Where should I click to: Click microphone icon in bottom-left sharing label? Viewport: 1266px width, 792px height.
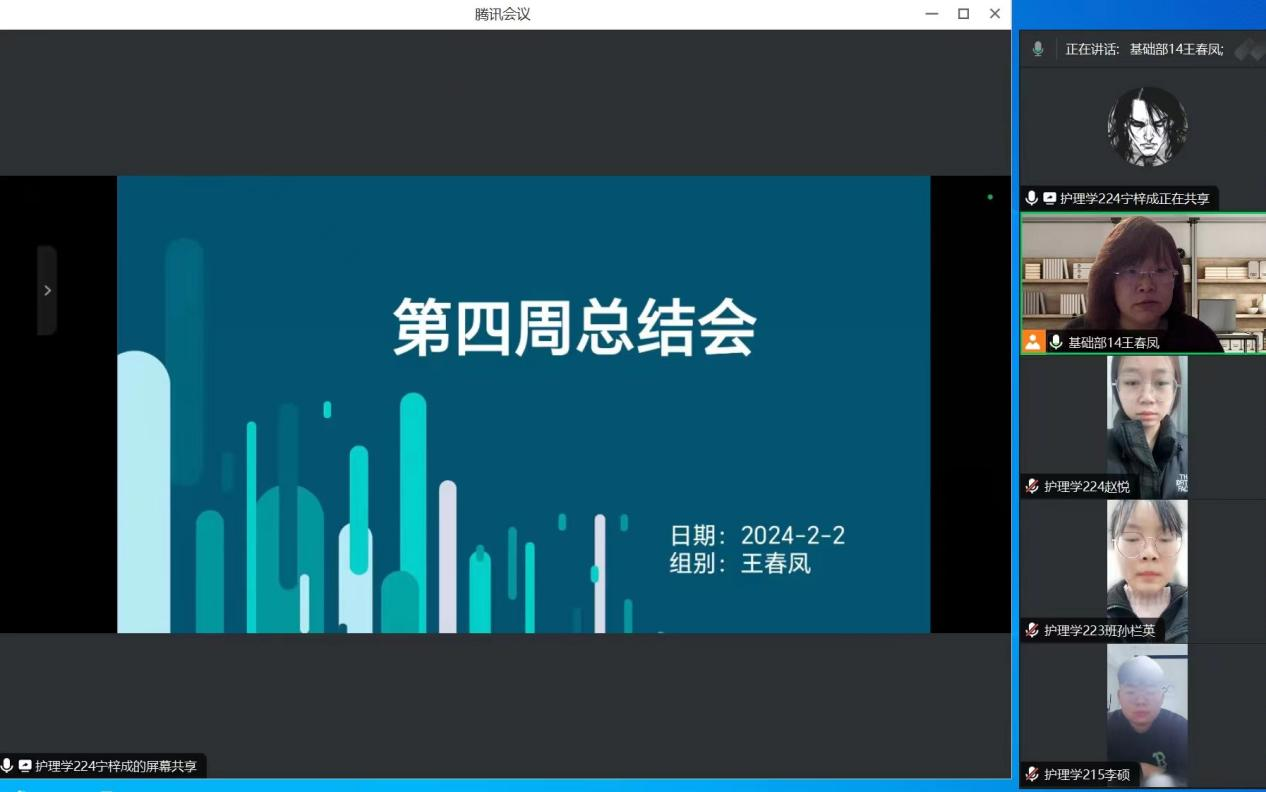point(8,766)
